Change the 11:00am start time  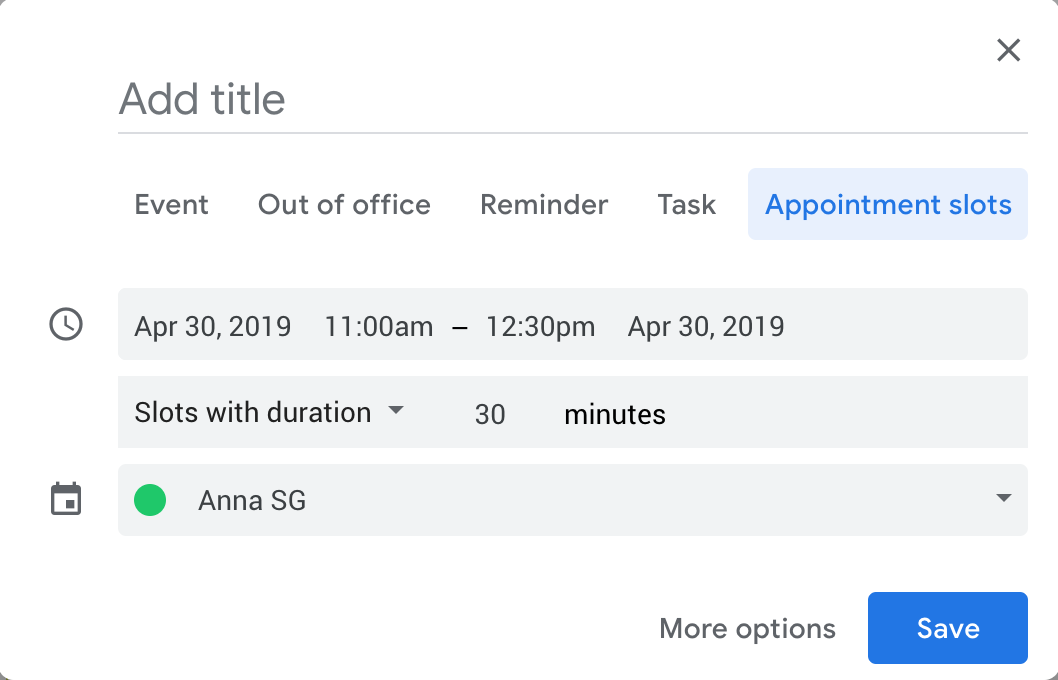tap(378, 326)
